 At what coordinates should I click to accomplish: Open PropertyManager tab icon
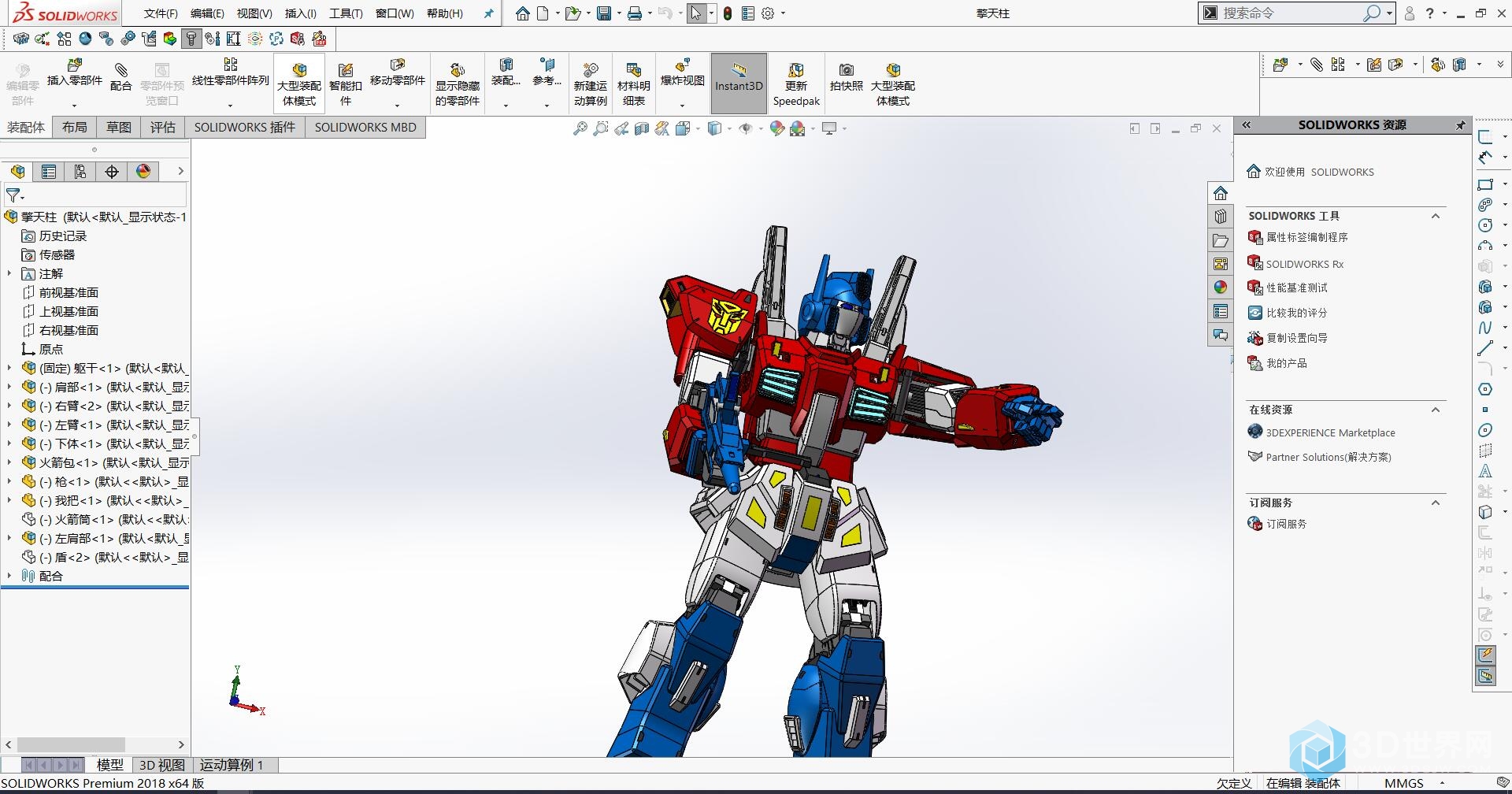click(49, 172)
